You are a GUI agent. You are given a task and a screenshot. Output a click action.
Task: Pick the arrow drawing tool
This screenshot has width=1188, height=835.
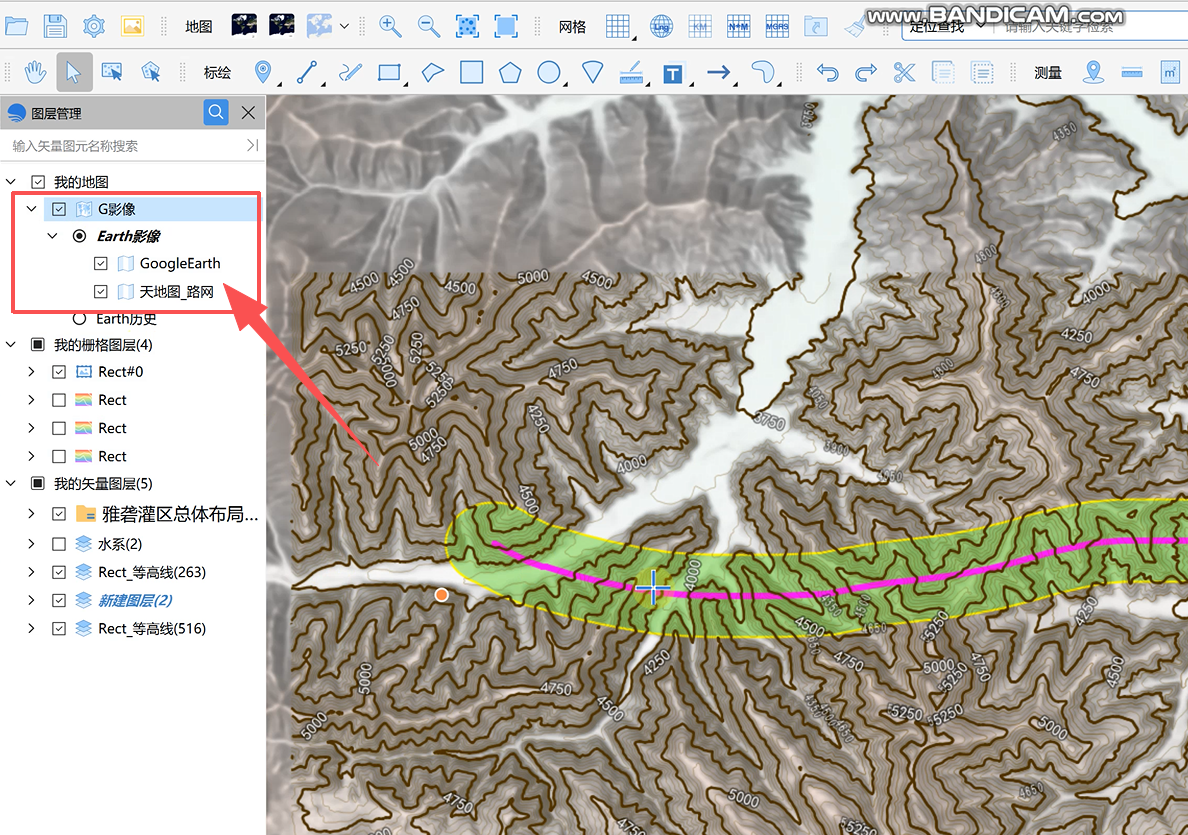coord(718,73)
